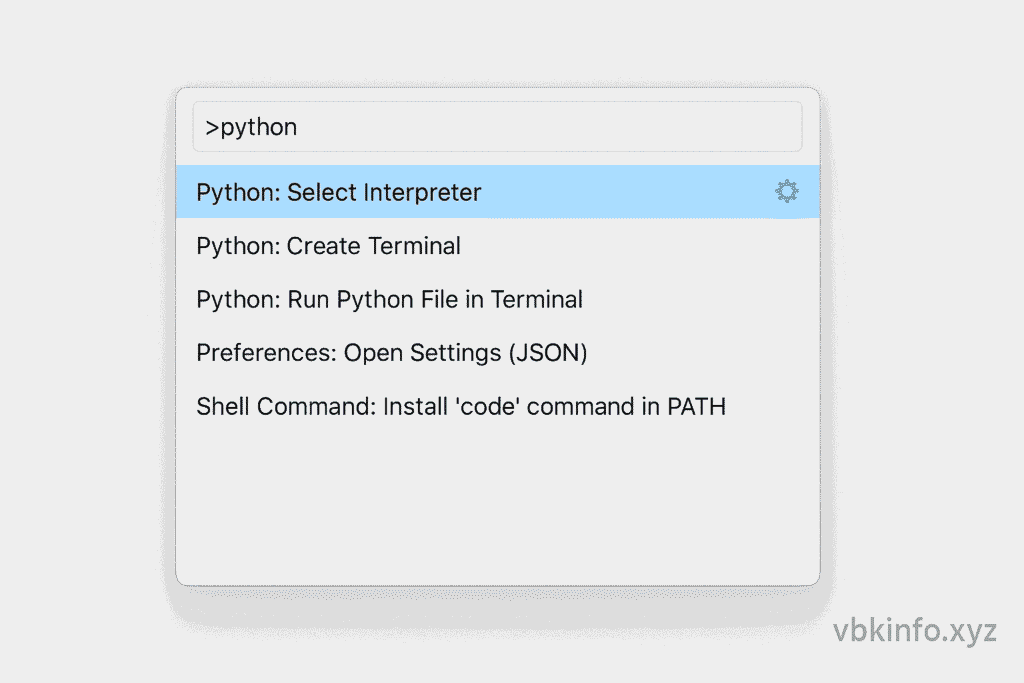Run 'Python: Create Terminal' command
1024x683 pixels.
tap(328, 246)
